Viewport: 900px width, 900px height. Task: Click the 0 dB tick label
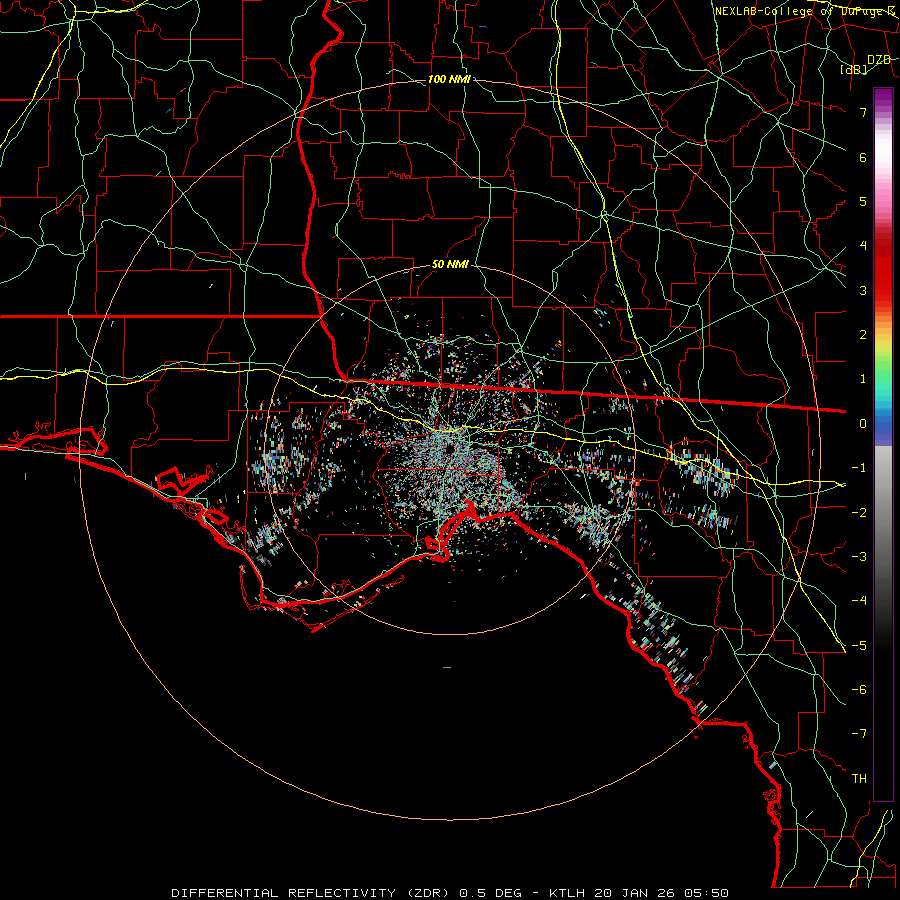point(863,424)
